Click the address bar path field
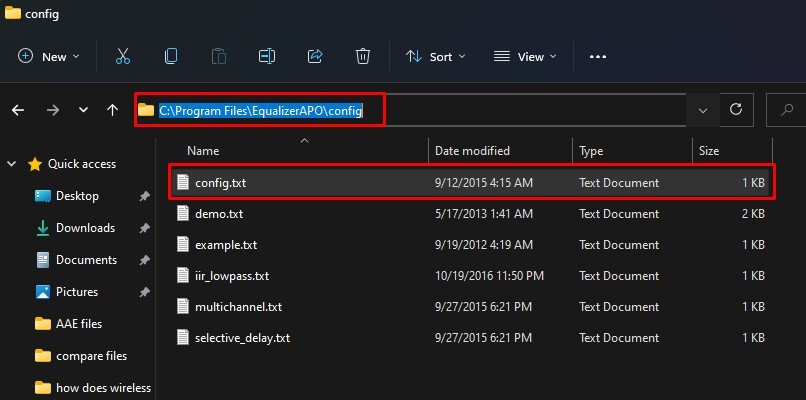 410,110
